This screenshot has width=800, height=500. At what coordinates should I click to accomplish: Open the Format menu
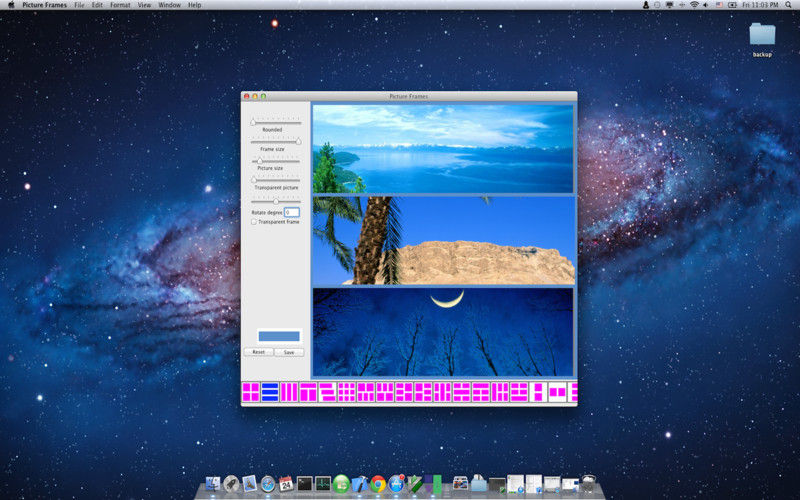coord(120,5)
